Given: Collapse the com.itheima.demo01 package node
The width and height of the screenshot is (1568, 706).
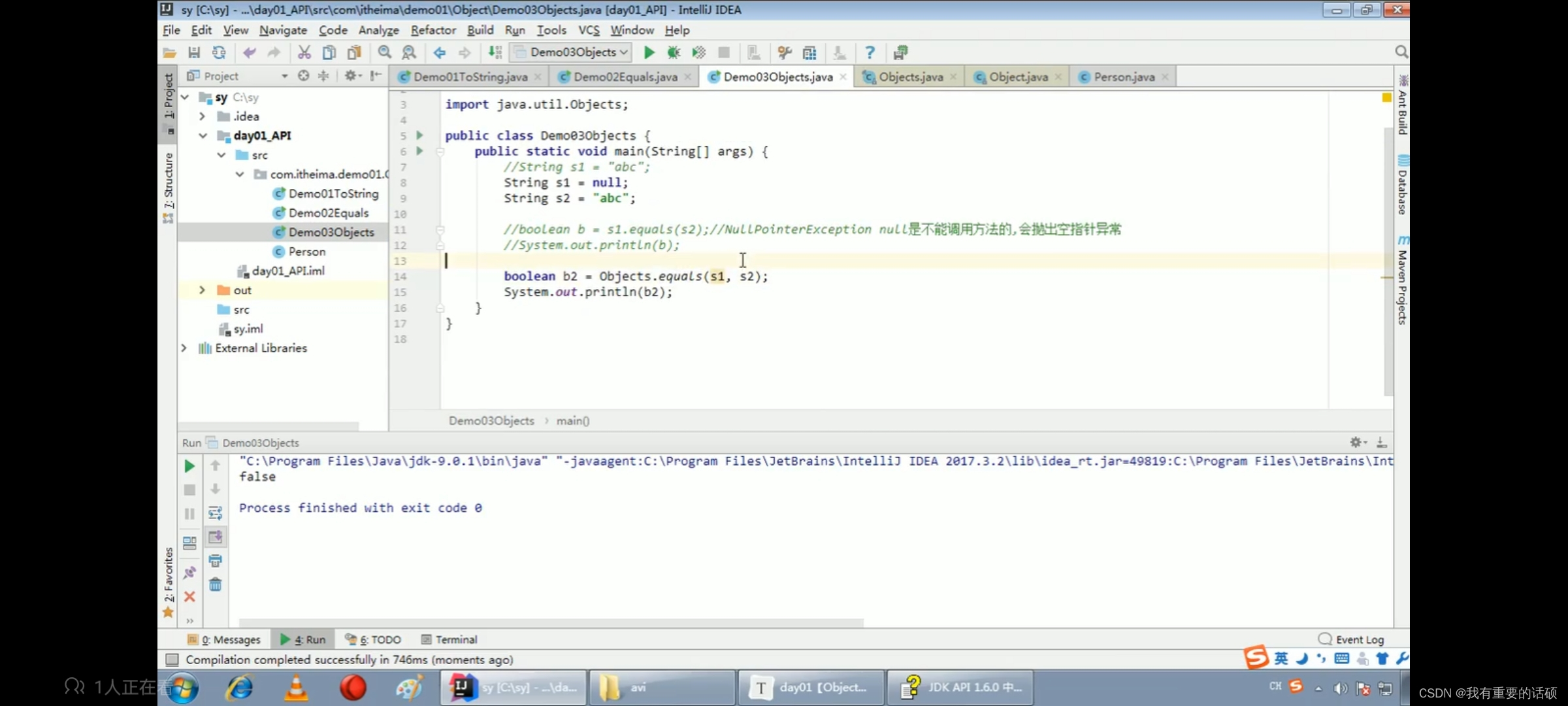Looking at the screenshot, I should (240, 174).
